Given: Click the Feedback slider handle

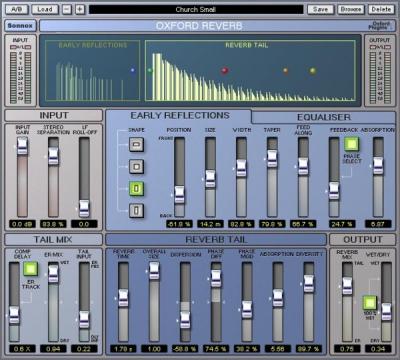Looking at the screenshot, I should [334, 191].
